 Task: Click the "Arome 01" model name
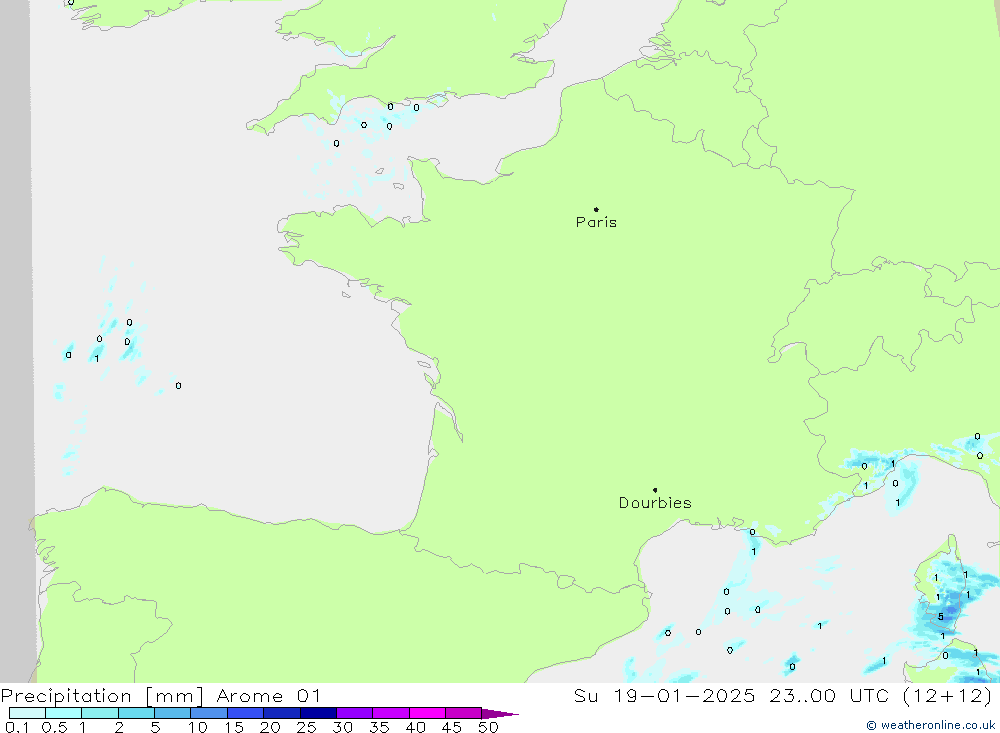268,696
